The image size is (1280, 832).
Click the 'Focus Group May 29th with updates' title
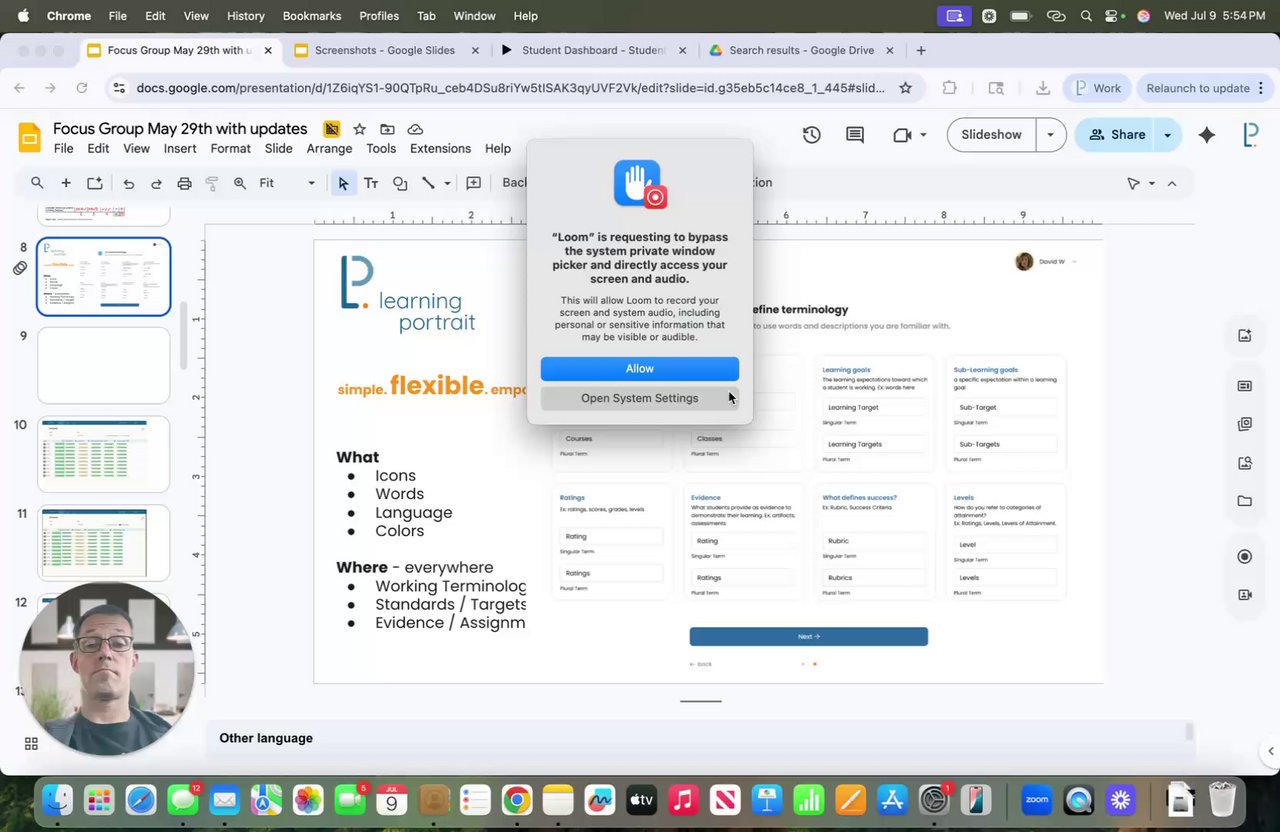click(x=180, y=129)
